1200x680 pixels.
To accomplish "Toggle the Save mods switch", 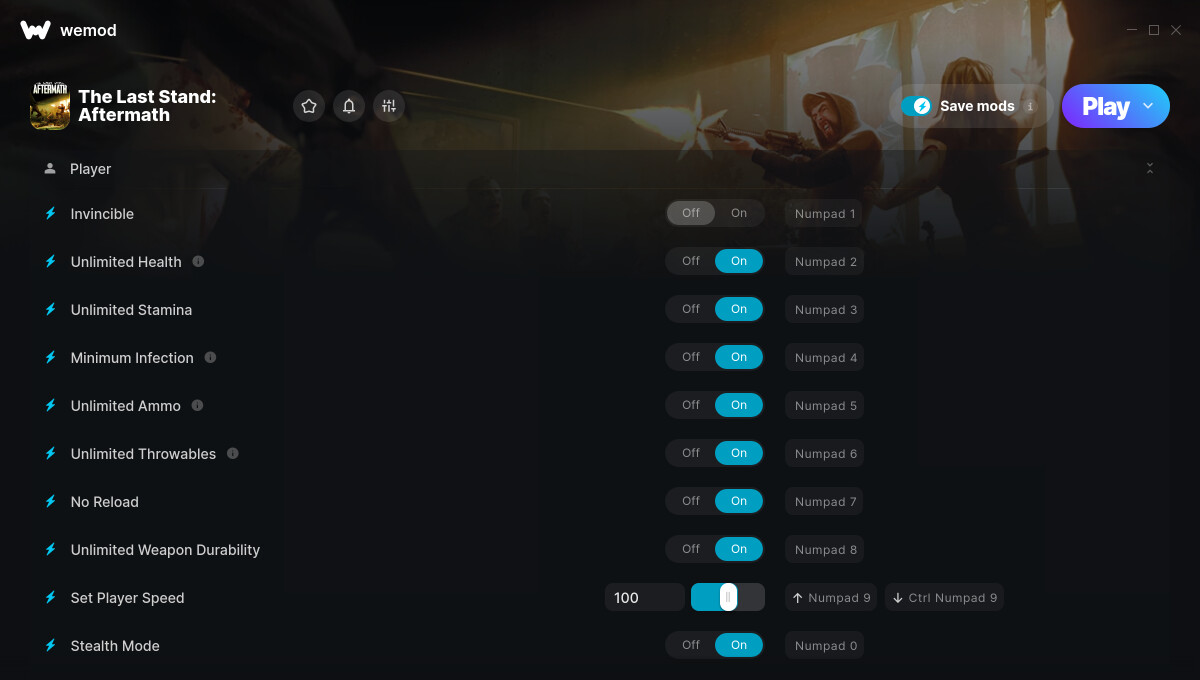I will coord(916,106).
